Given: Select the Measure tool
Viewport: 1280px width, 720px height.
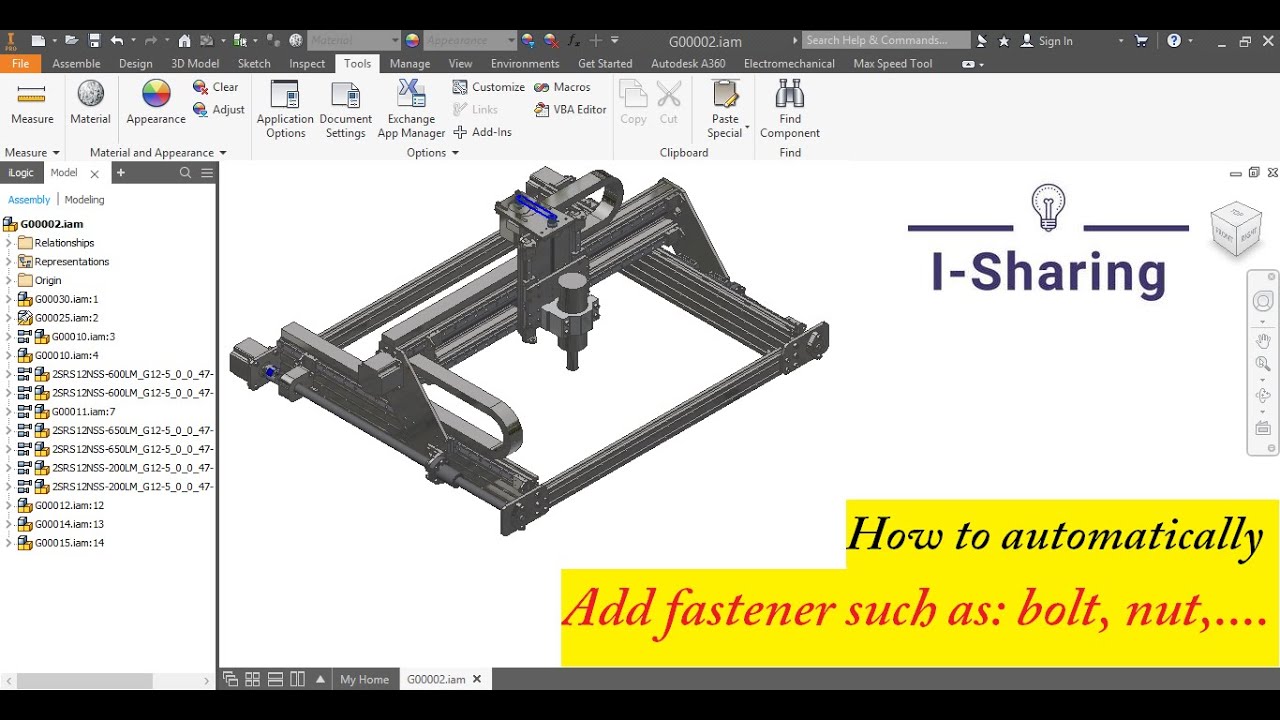Looking at the screenshot, I should tap(32, 104).
